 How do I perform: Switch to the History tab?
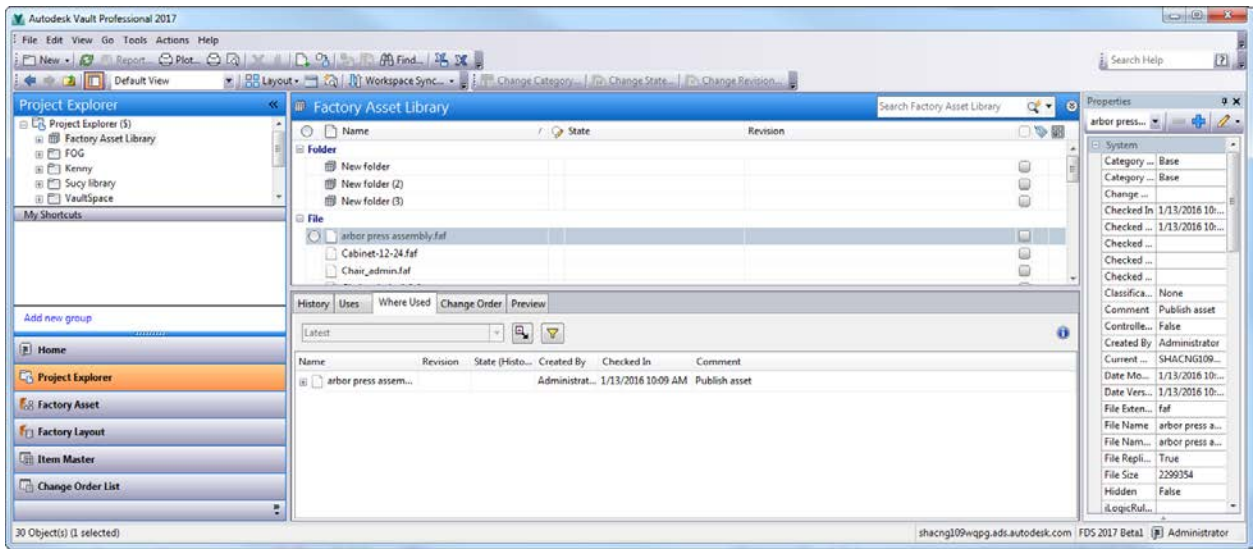[314, 303]
